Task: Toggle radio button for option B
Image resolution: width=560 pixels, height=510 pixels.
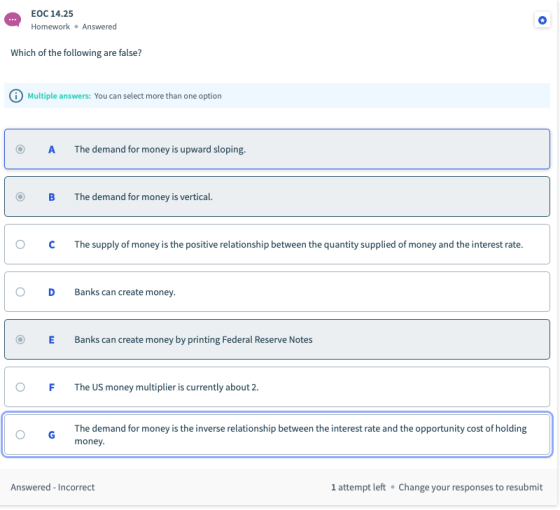Action: 20,196
